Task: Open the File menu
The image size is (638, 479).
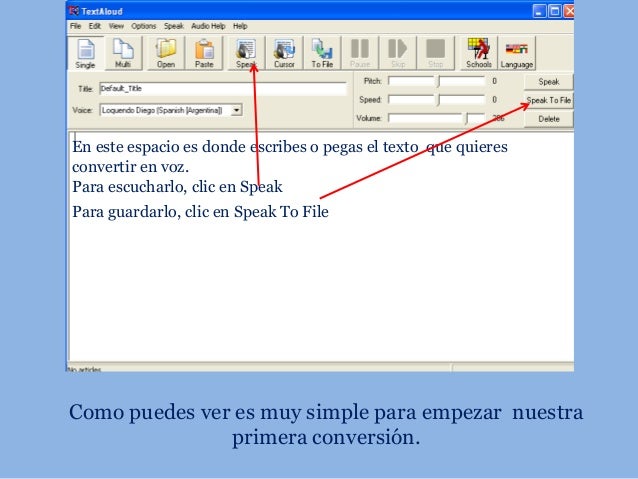Action: pyautogui.click(x=75, y=26)
